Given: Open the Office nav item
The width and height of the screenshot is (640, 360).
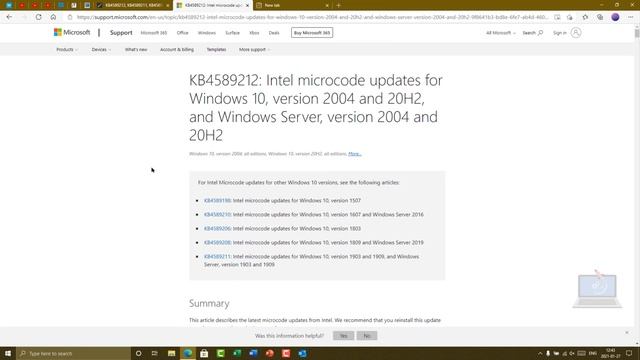Looking at the screenshot, I should click(182, 33).
